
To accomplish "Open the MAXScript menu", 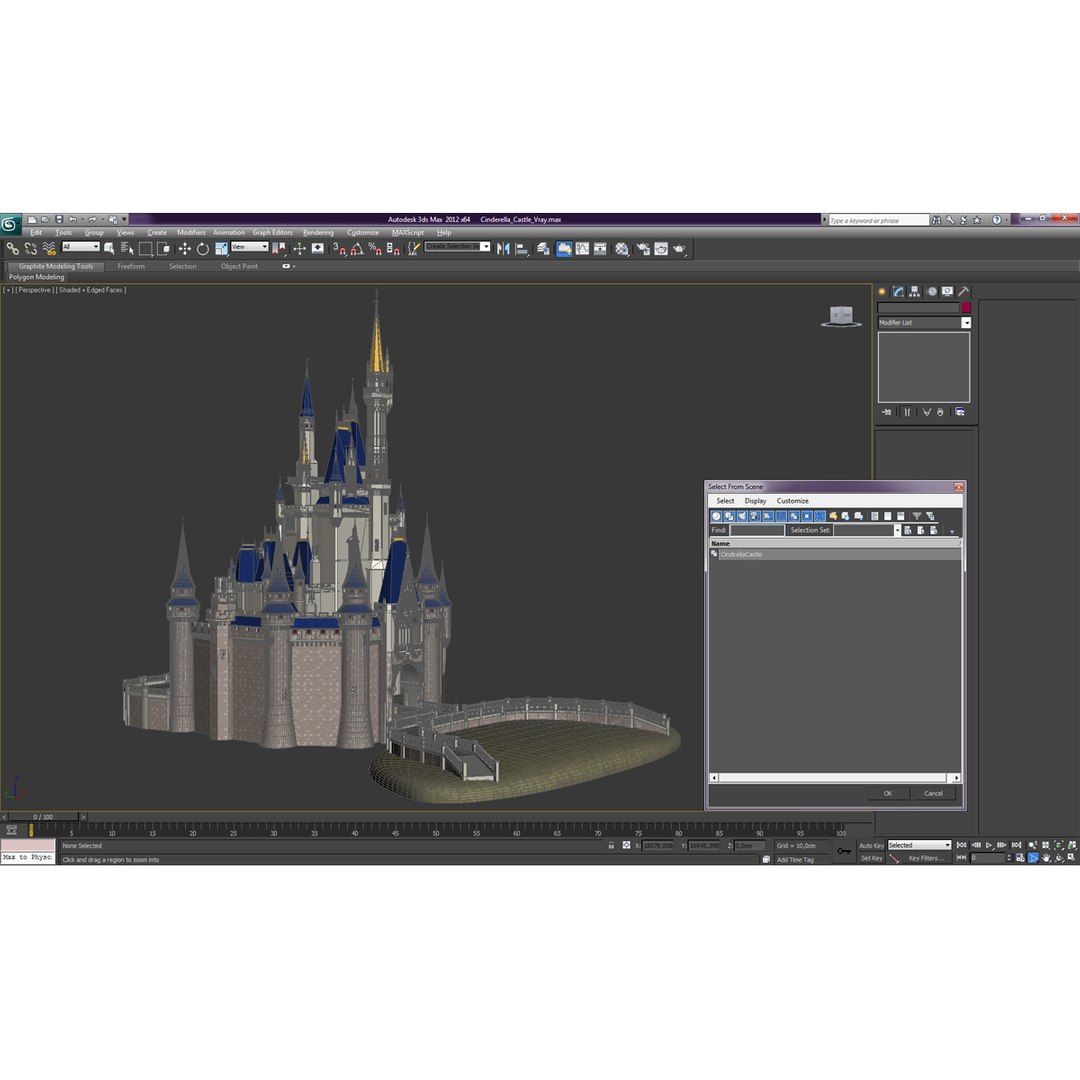I will point(408,233).
